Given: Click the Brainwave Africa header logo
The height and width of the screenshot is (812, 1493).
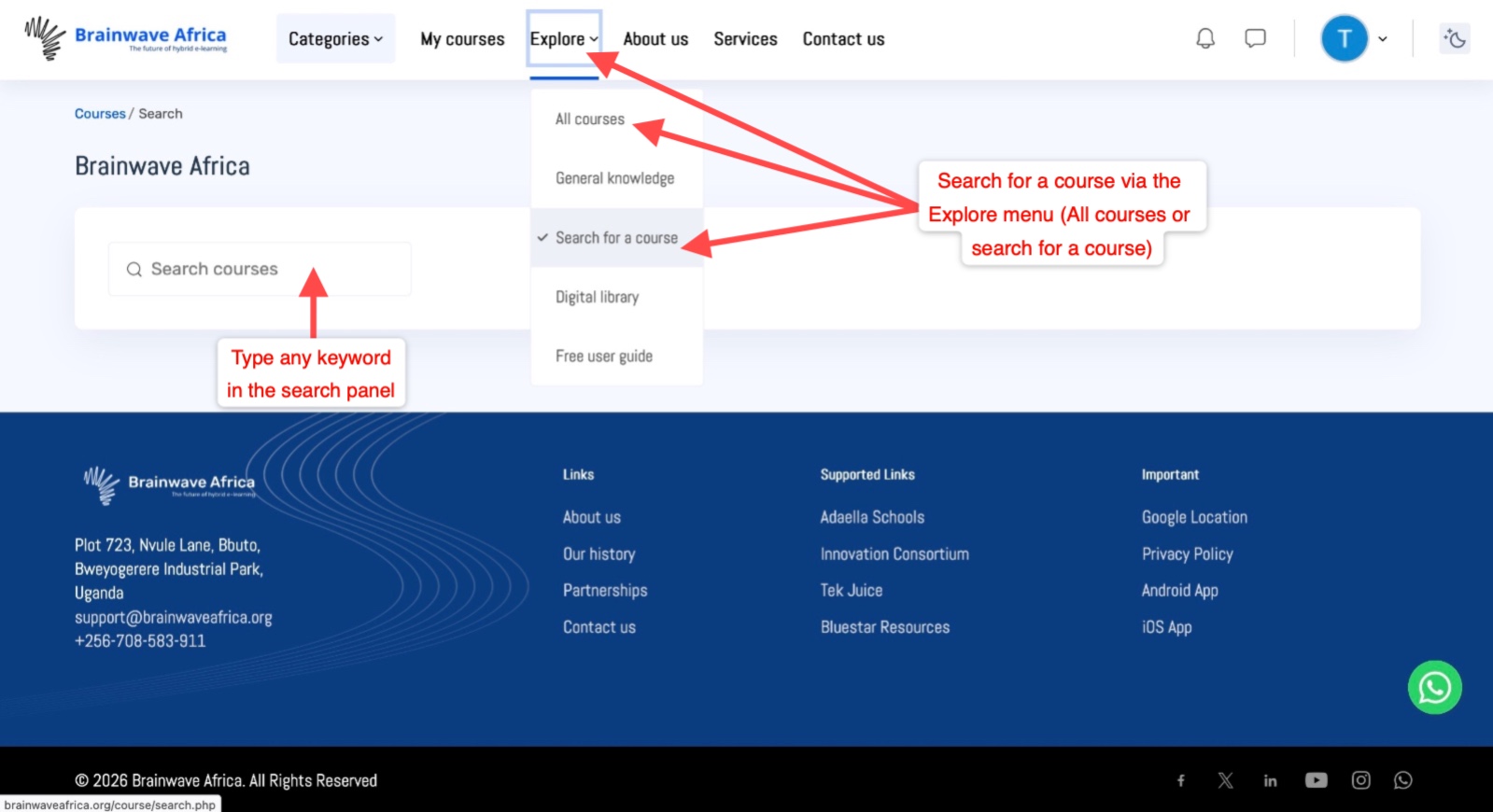Looking at the screenshot, I should pyautogui.click(x=126, y=38).
